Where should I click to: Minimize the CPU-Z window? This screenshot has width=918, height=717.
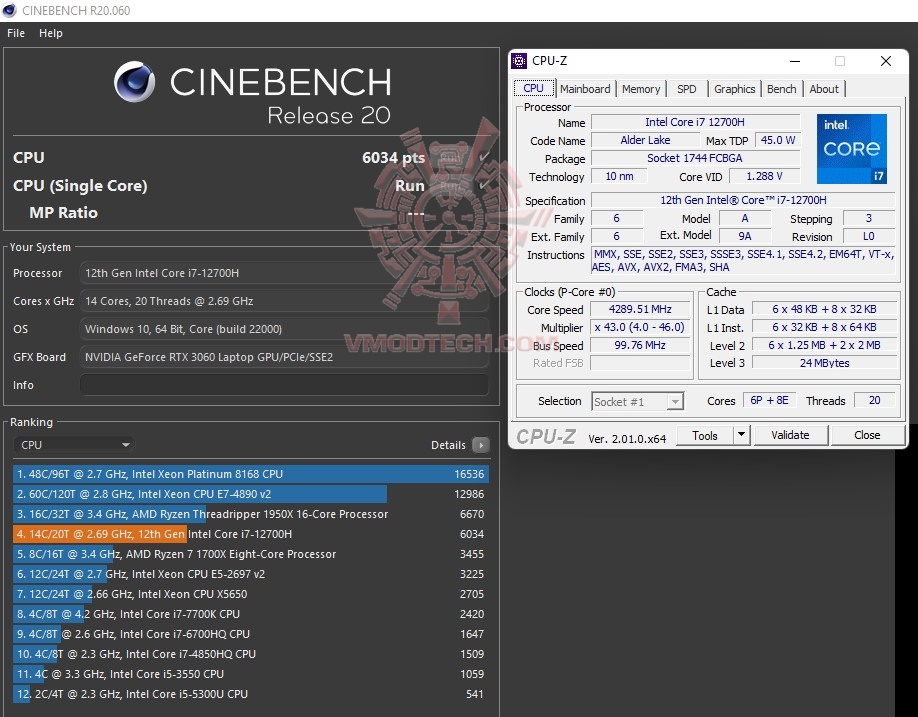[x=794, y=61]
